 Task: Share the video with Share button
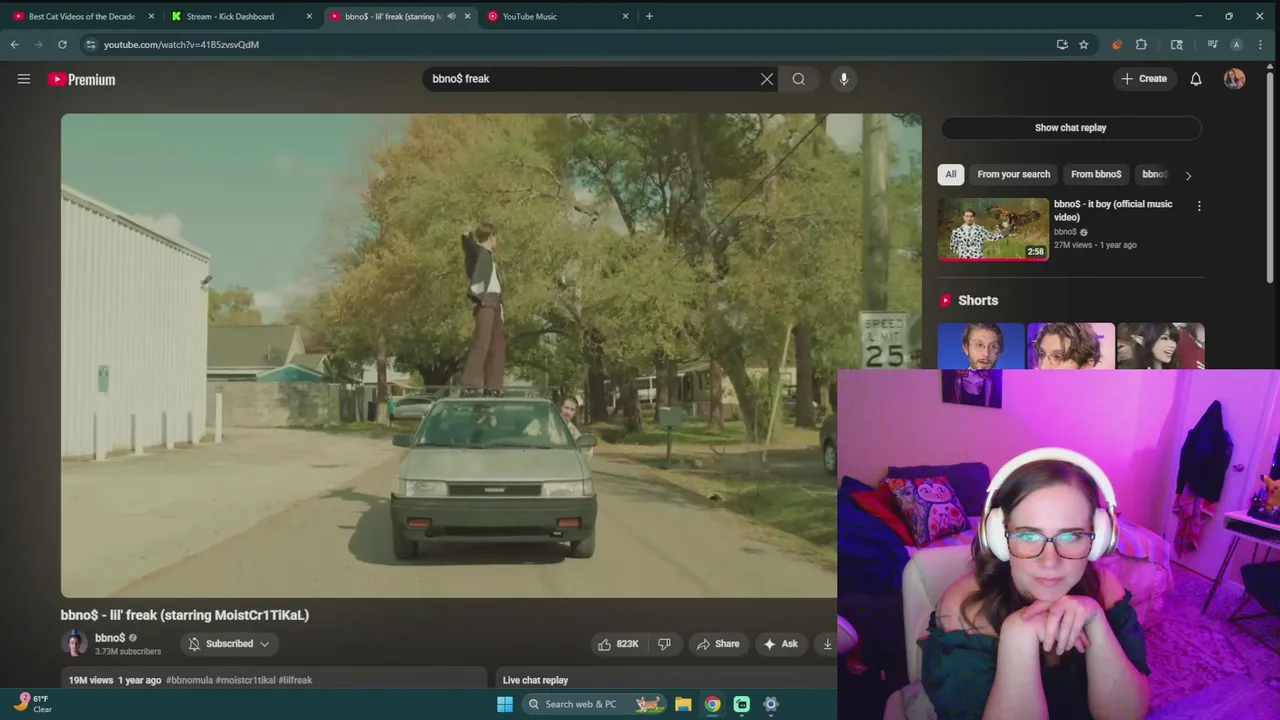[718, 644]
